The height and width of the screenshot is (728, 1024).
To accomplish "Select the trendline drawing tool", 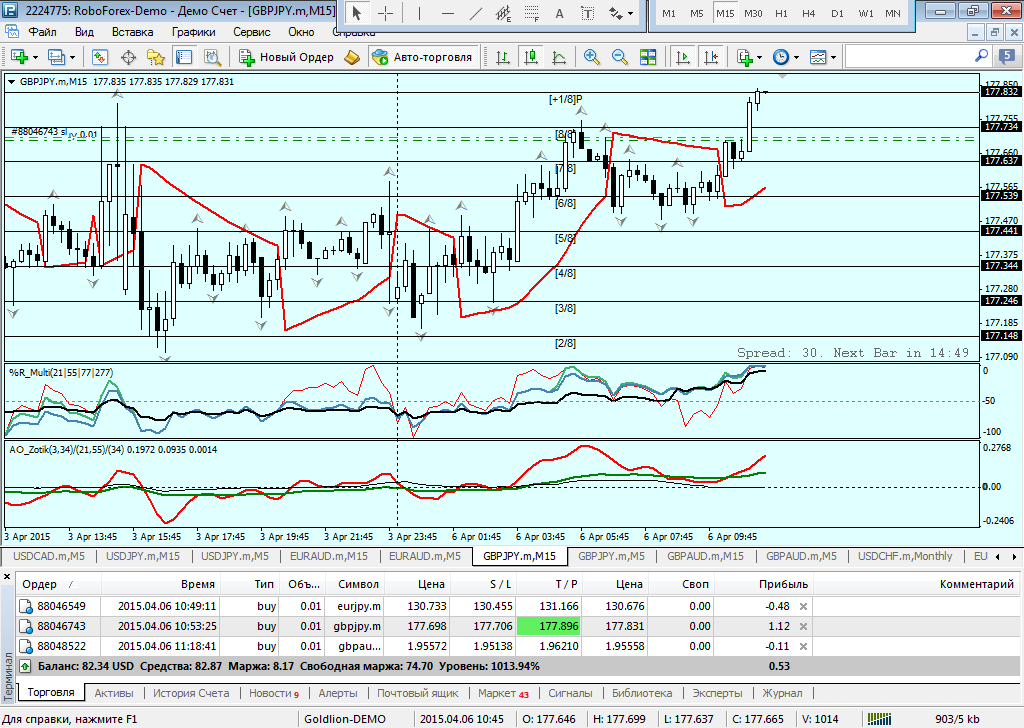I will tap(476, 13).
